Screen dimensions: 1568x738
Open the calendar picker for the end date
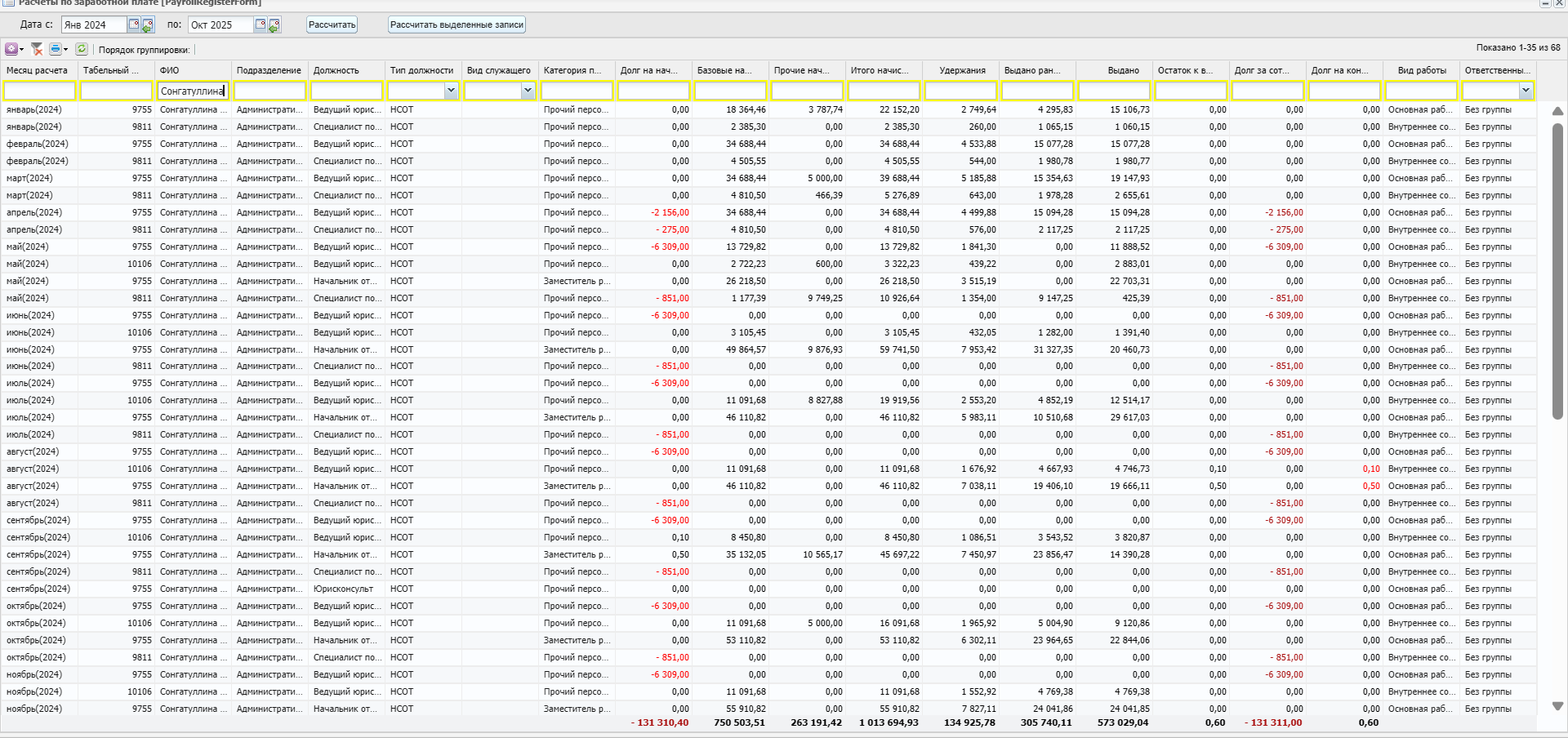tap(261, 24)
